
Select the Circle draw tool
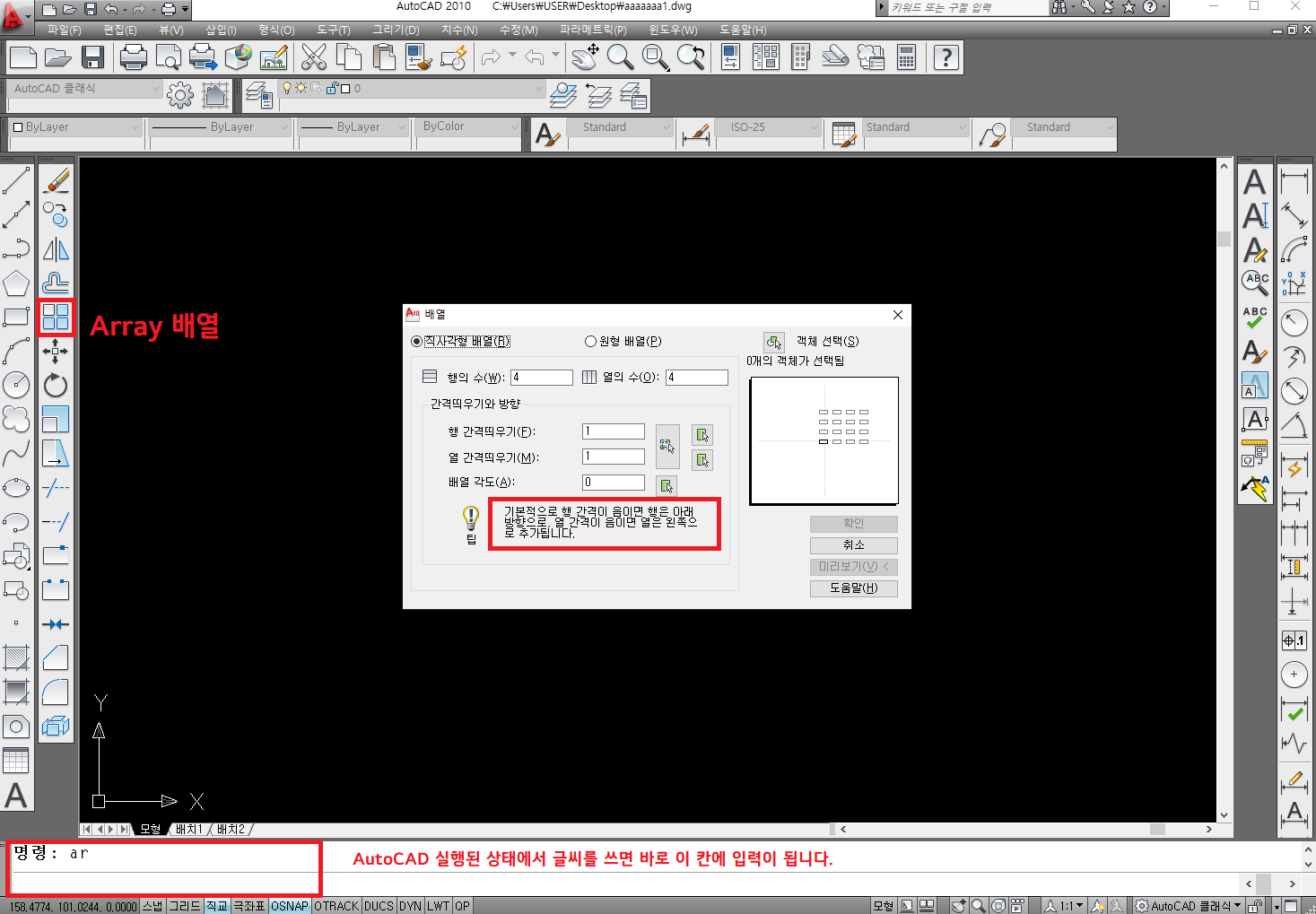click(x=16, y=386)
